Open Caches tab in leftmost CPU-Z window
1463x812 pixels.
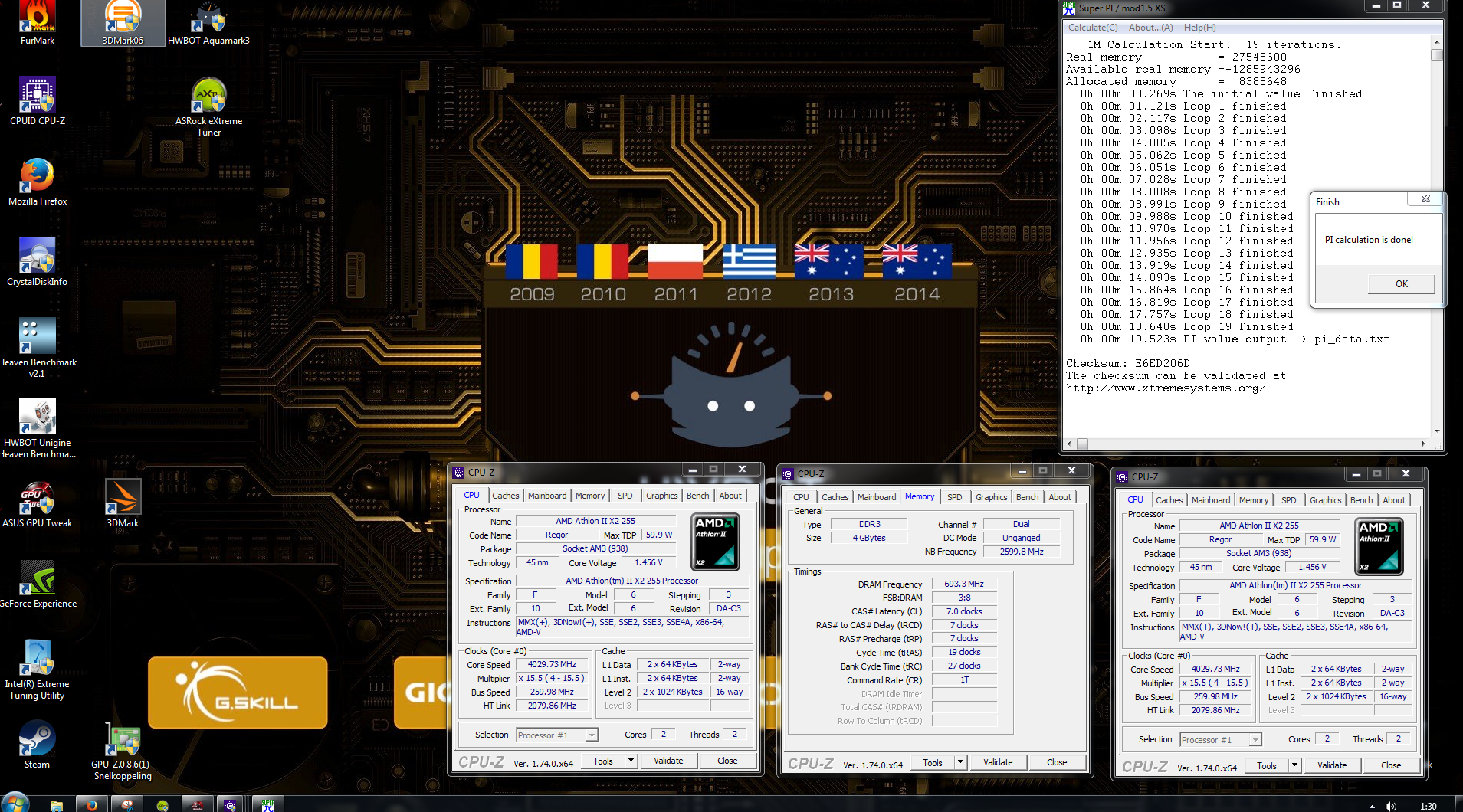[505, 496]
